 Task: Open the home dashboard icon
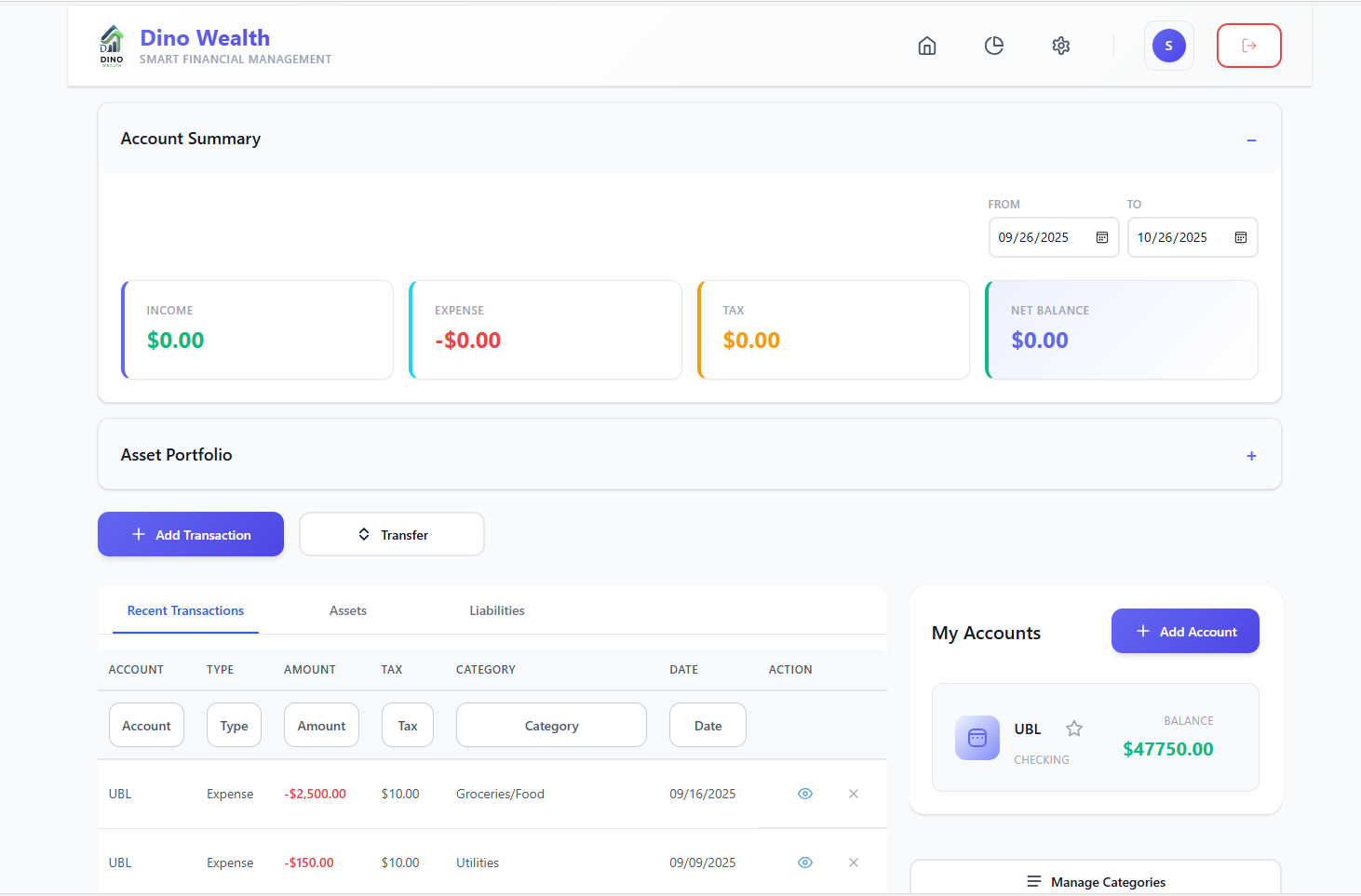pyautogui.click(x=926, y=45)
